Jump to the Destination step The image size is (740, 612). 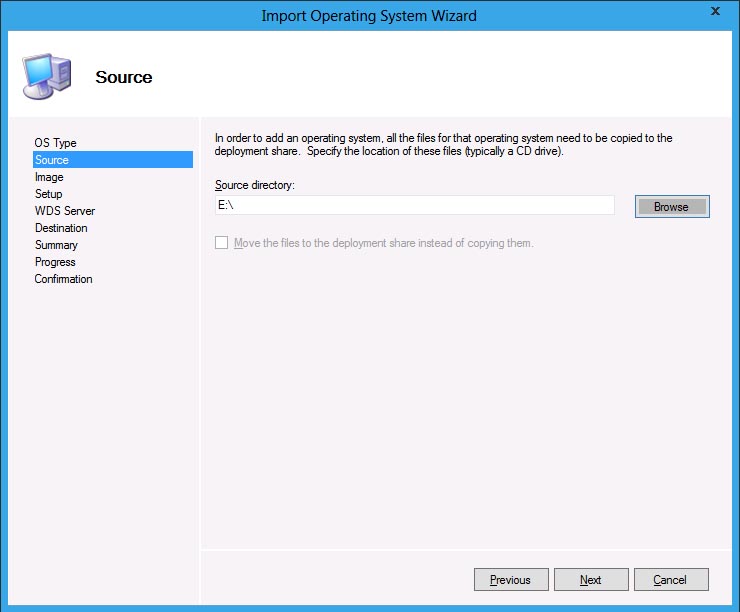[x=61, y=228]
